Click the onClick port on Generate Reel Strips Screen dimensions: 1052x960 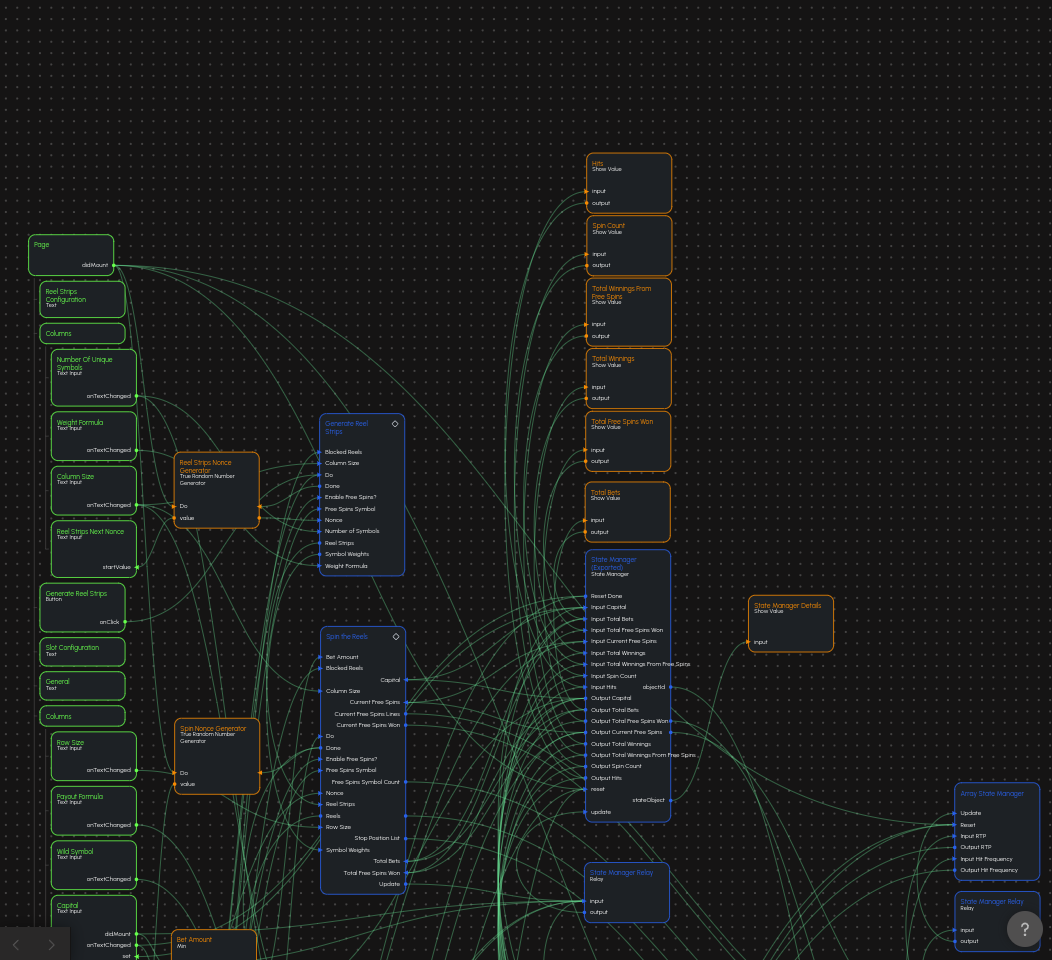123,621
